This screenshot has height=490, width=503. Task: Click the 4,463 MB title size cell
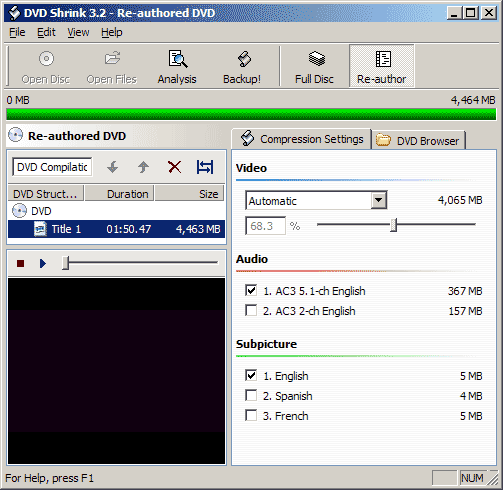(x=198, y=229)
